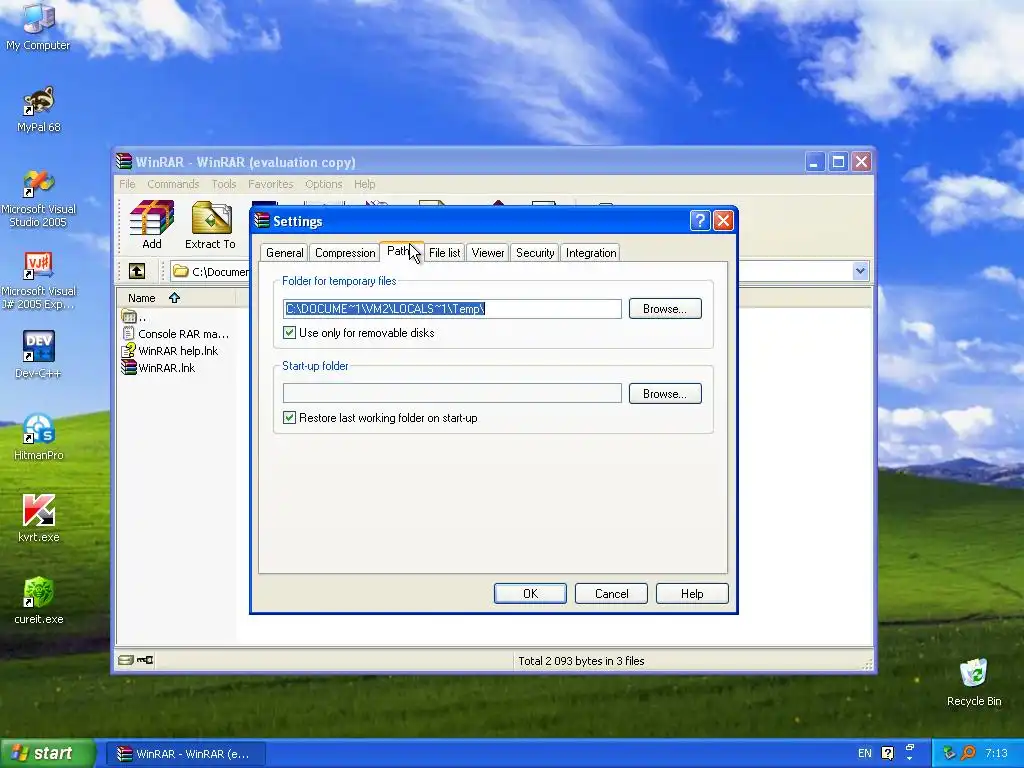This screenshot has height=768, width=1024.
Task: Click the Cancel button in Settings
Action: 611,593
